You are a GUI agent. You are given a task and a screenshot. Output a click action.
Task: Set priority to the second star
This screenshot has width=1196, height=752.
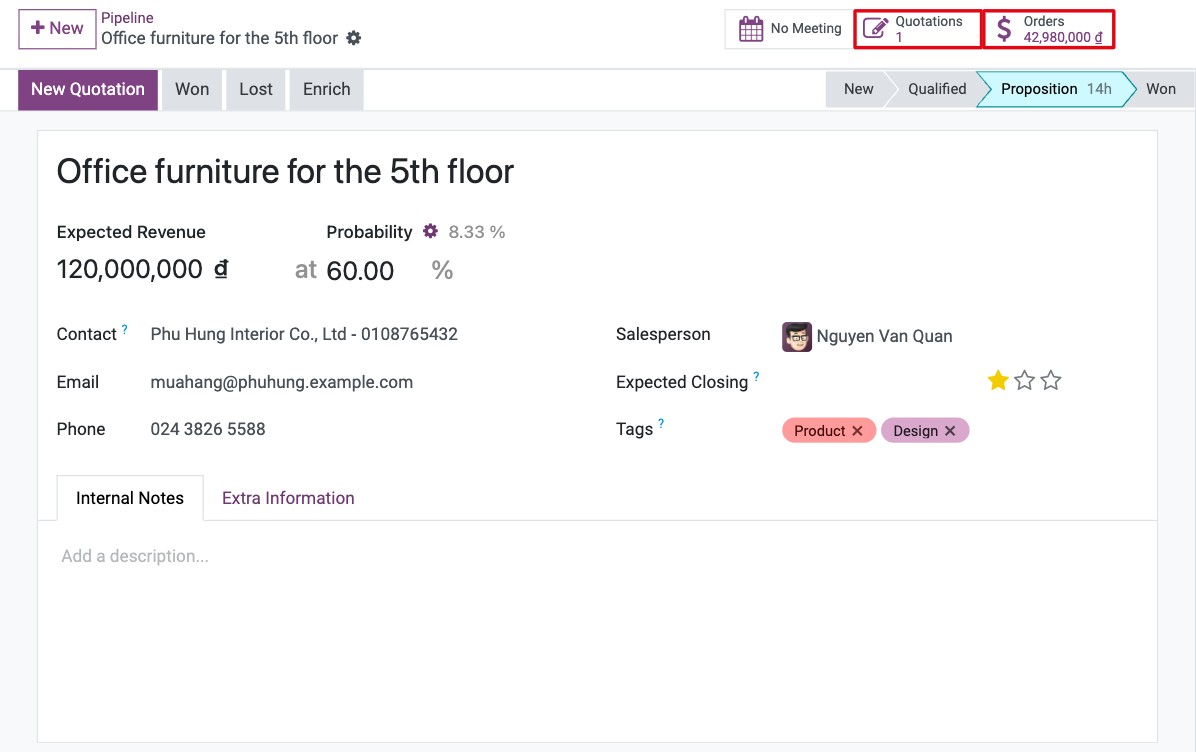tap(1024, 380)
